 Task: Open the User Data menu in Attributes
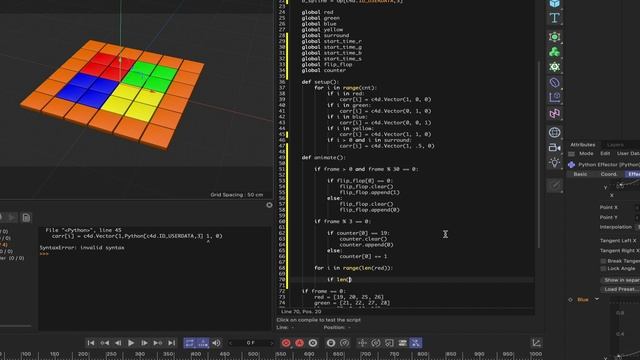(628, 153)
